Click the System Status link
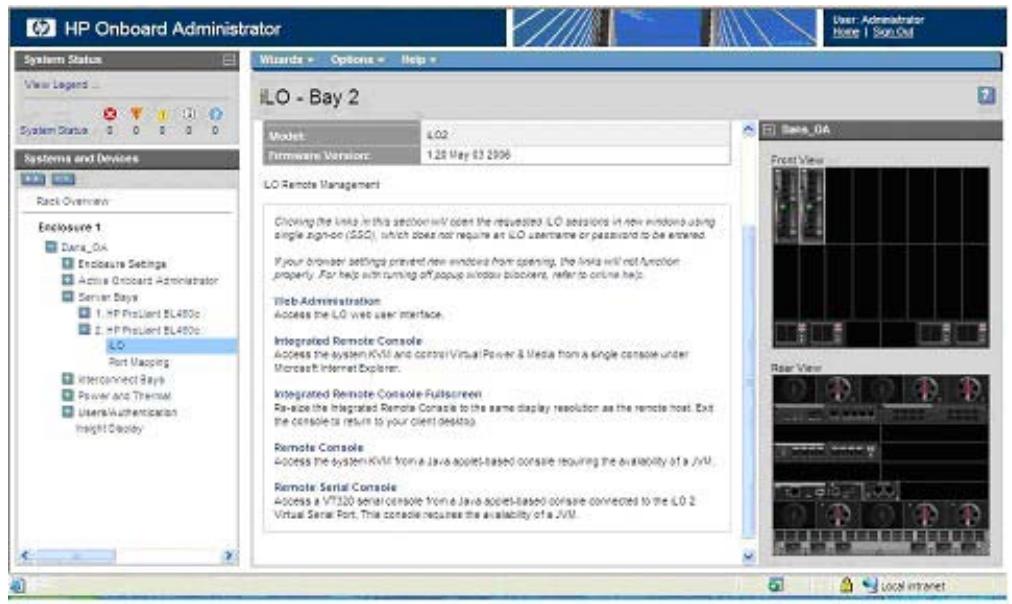Viewport: 1012px width, 604px height. click(54, 130)
